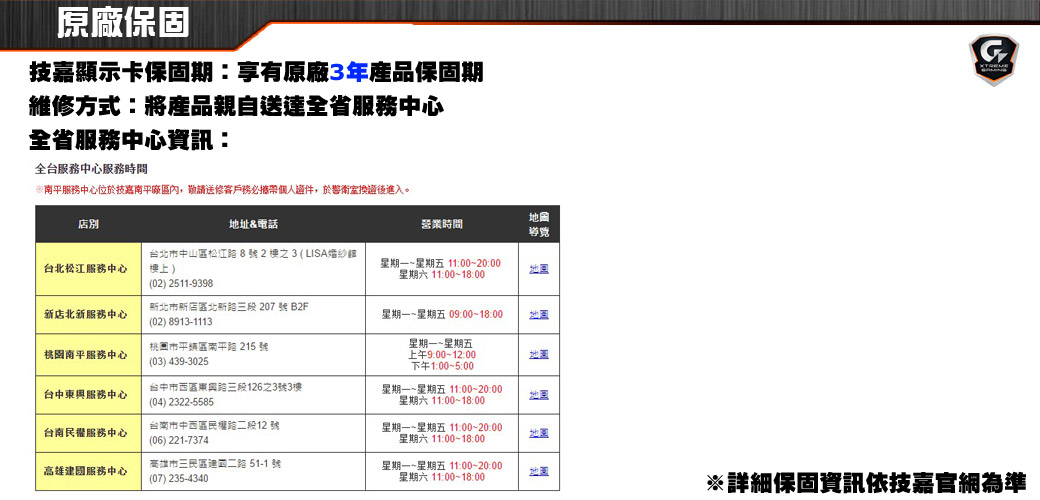The height and width of the screenshot is (500, 1040).
Task: Click the red 南平服務中心 notice line
Action: click(222, 190)
